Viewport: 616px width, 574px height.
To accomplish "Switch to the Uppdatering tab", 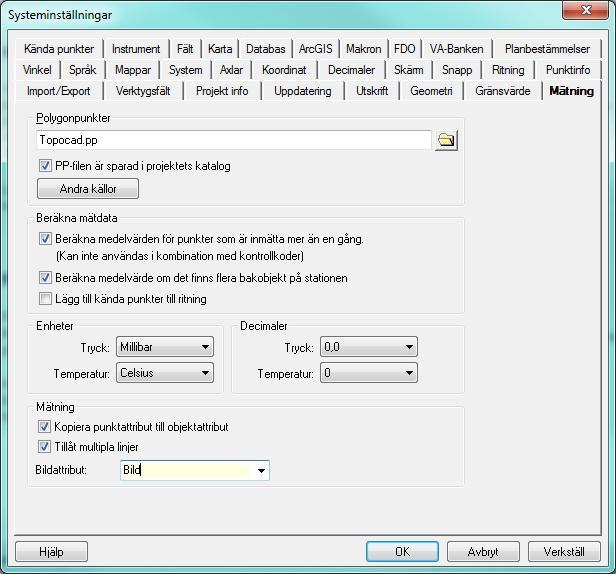I will 302,91.
